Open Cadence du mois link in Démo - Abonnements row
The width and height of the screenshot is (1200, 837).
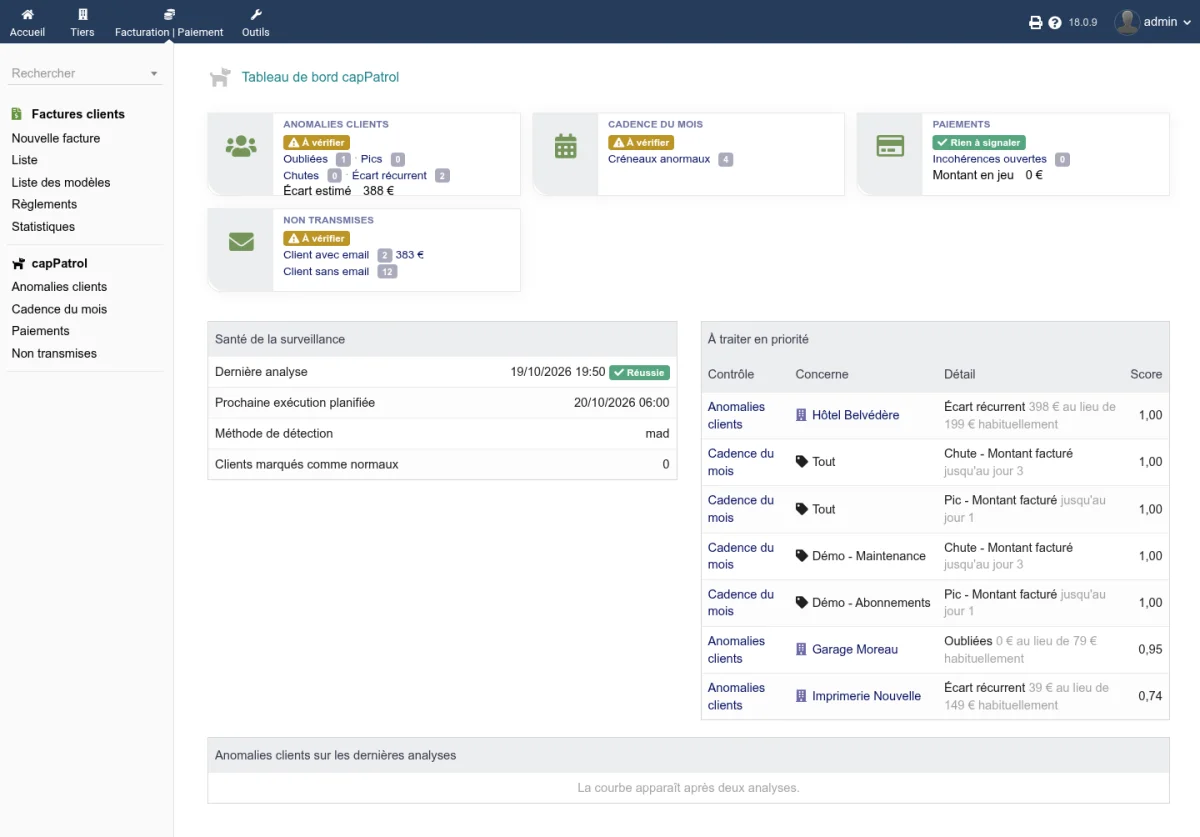pos(741,603)
